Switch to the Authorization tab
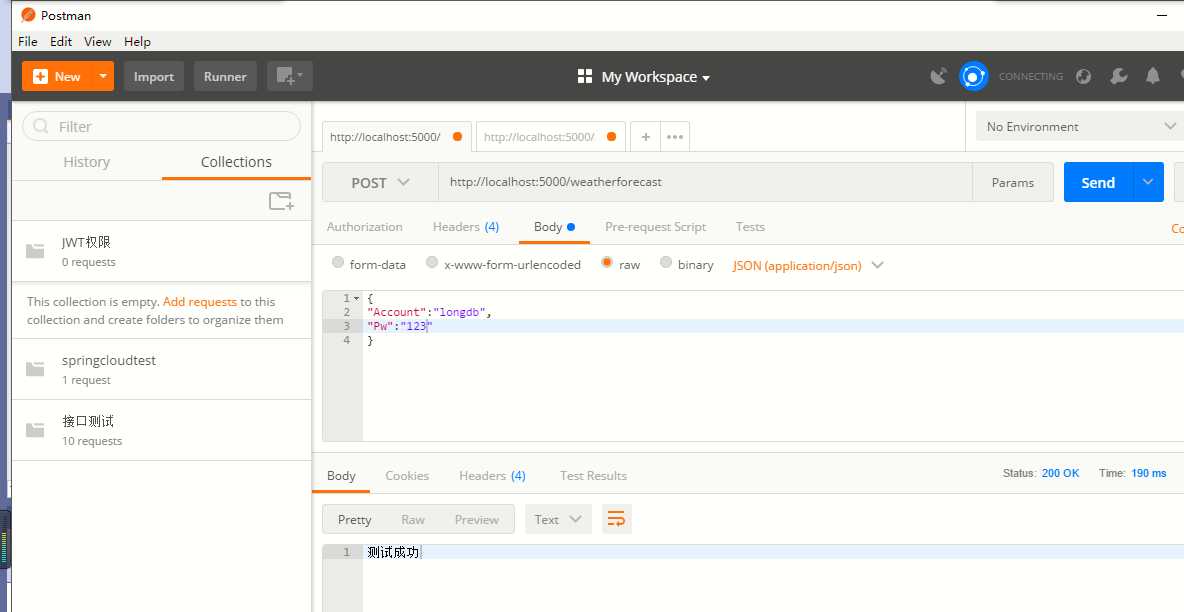Viewport: 1184px width, 612px height. (365, 227)
